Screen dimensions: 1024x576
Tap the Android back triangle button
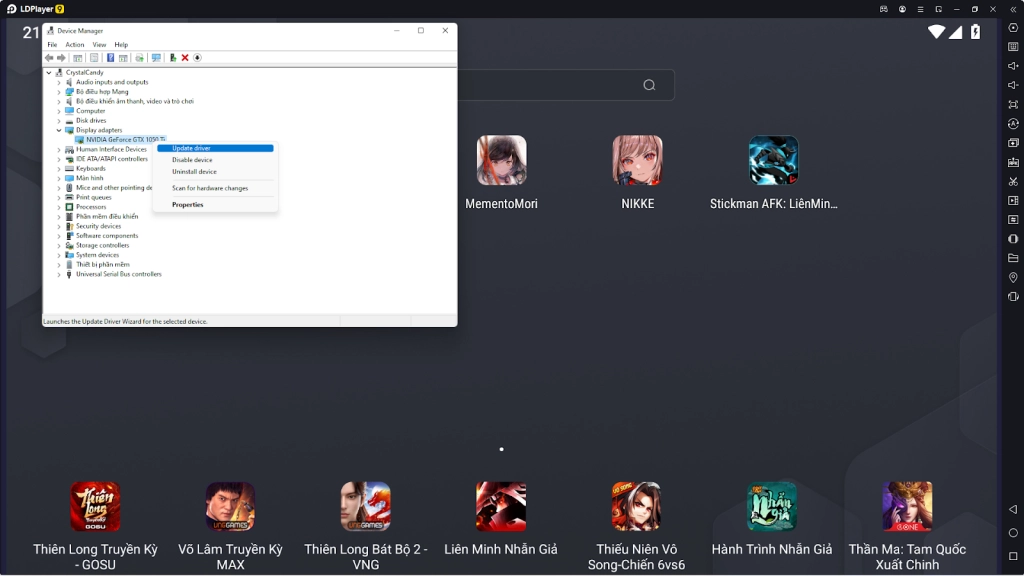(x=1013, y=509)
